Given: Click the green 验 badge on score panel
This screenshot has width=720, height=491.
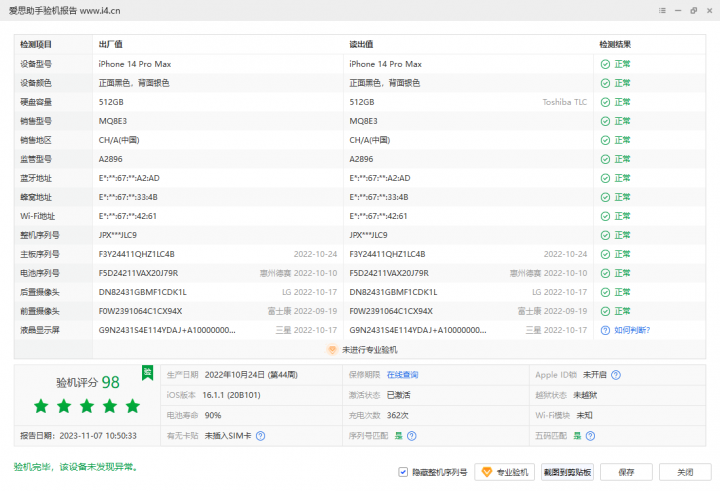Looking at the screenshot, I should (x=147, y=372).
